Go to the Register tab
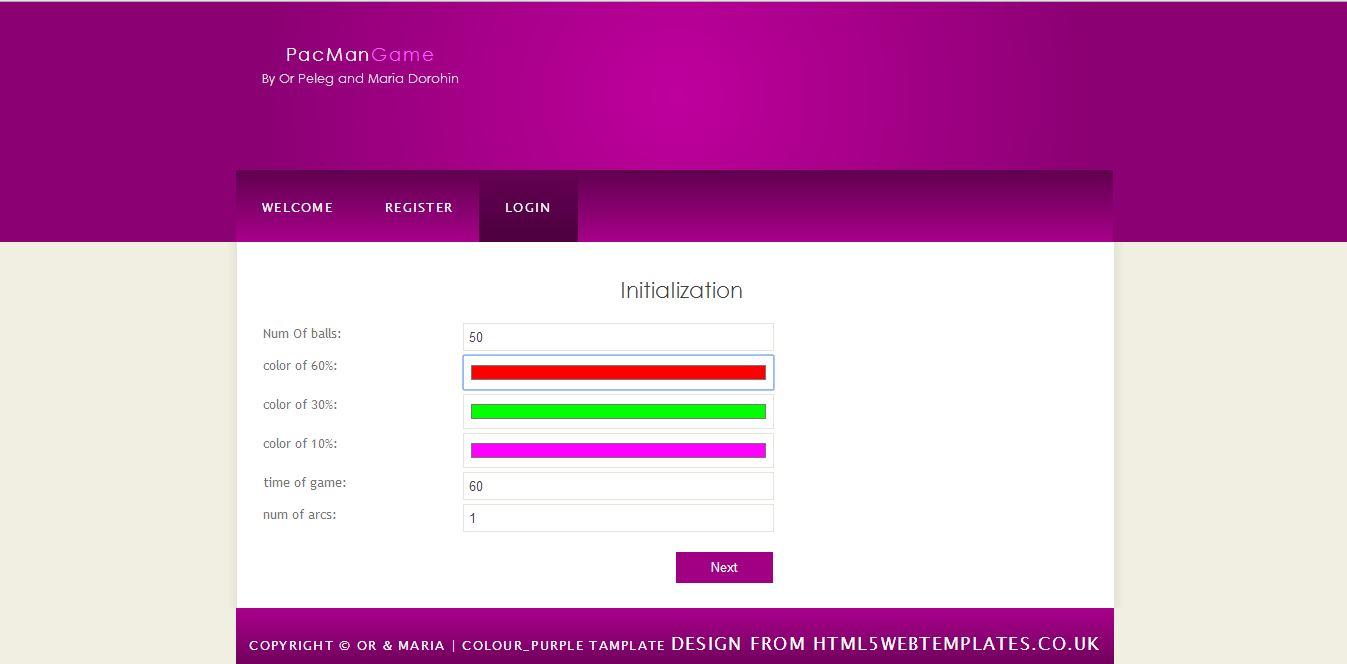Image resolution: width=1347 pixels, height=664 pixels. pyautogui.click(x=418, y=208)
